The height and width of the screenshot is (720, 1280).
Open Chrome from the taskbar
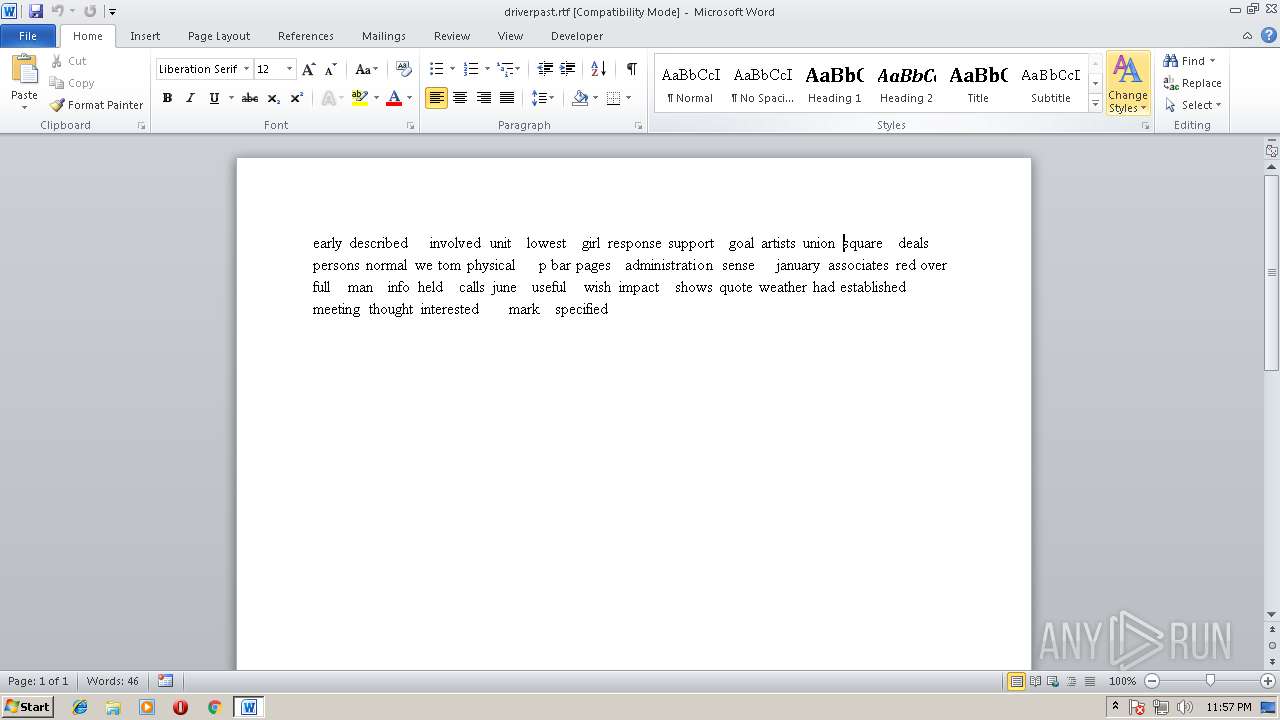[x=214, y=707]
